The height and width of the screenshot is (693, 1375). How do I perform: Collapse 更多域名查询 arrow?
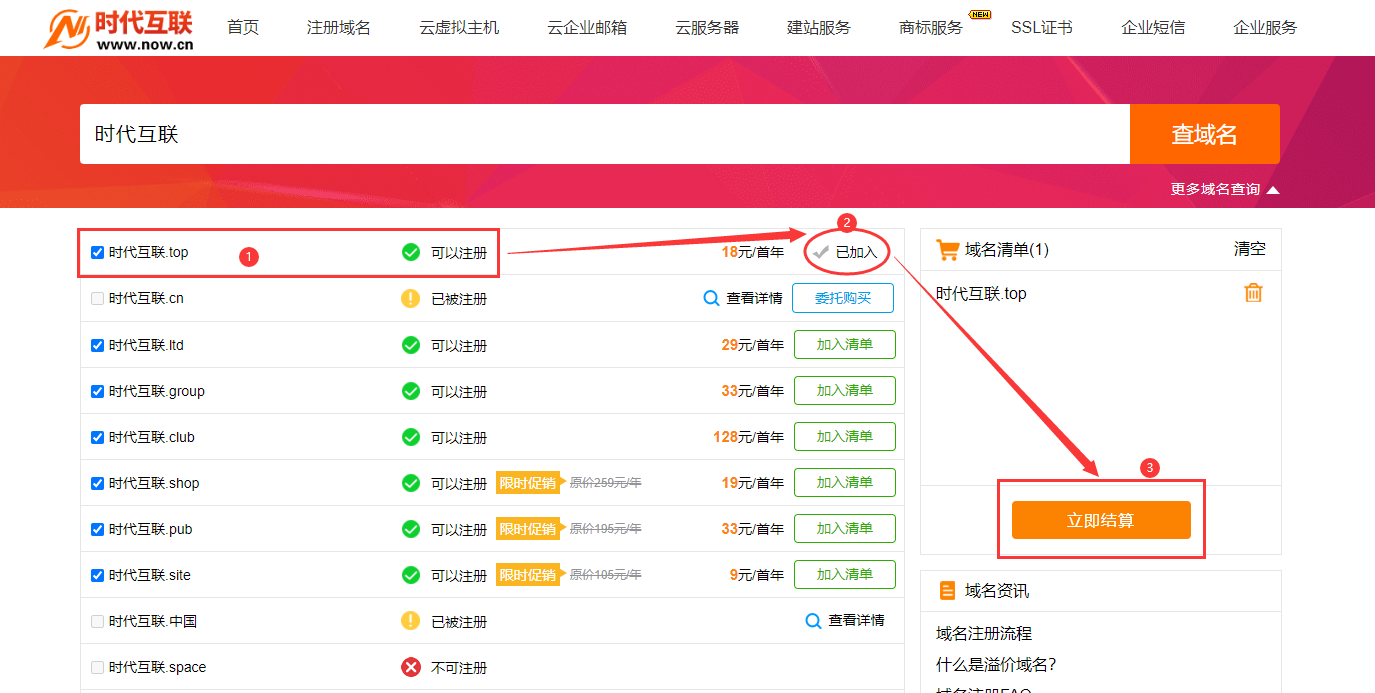(x=1272, y=190)
